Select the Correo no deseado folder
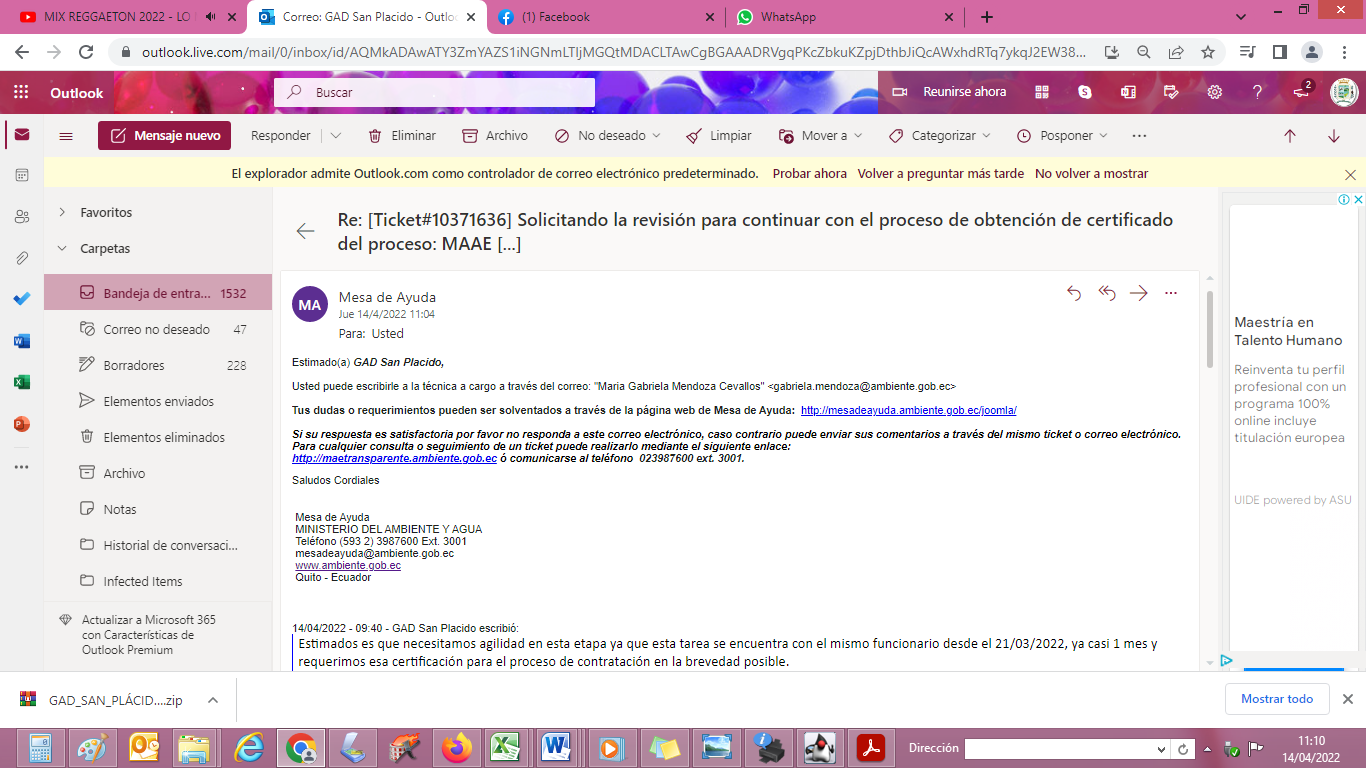The width and height of the screenshot is (1366, 768). pyautogui.click(x=156, y=329)
